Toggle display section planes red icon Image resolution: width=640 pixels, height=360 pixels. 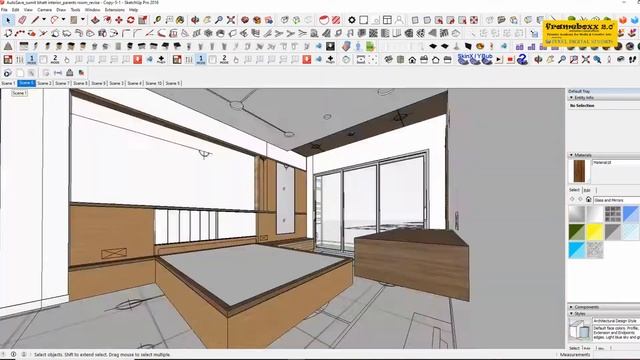(x=324, y=20)
